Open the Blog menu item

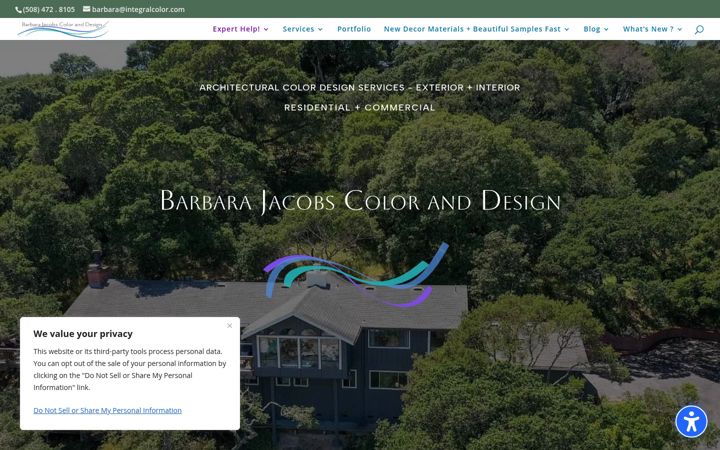(592, 29)
